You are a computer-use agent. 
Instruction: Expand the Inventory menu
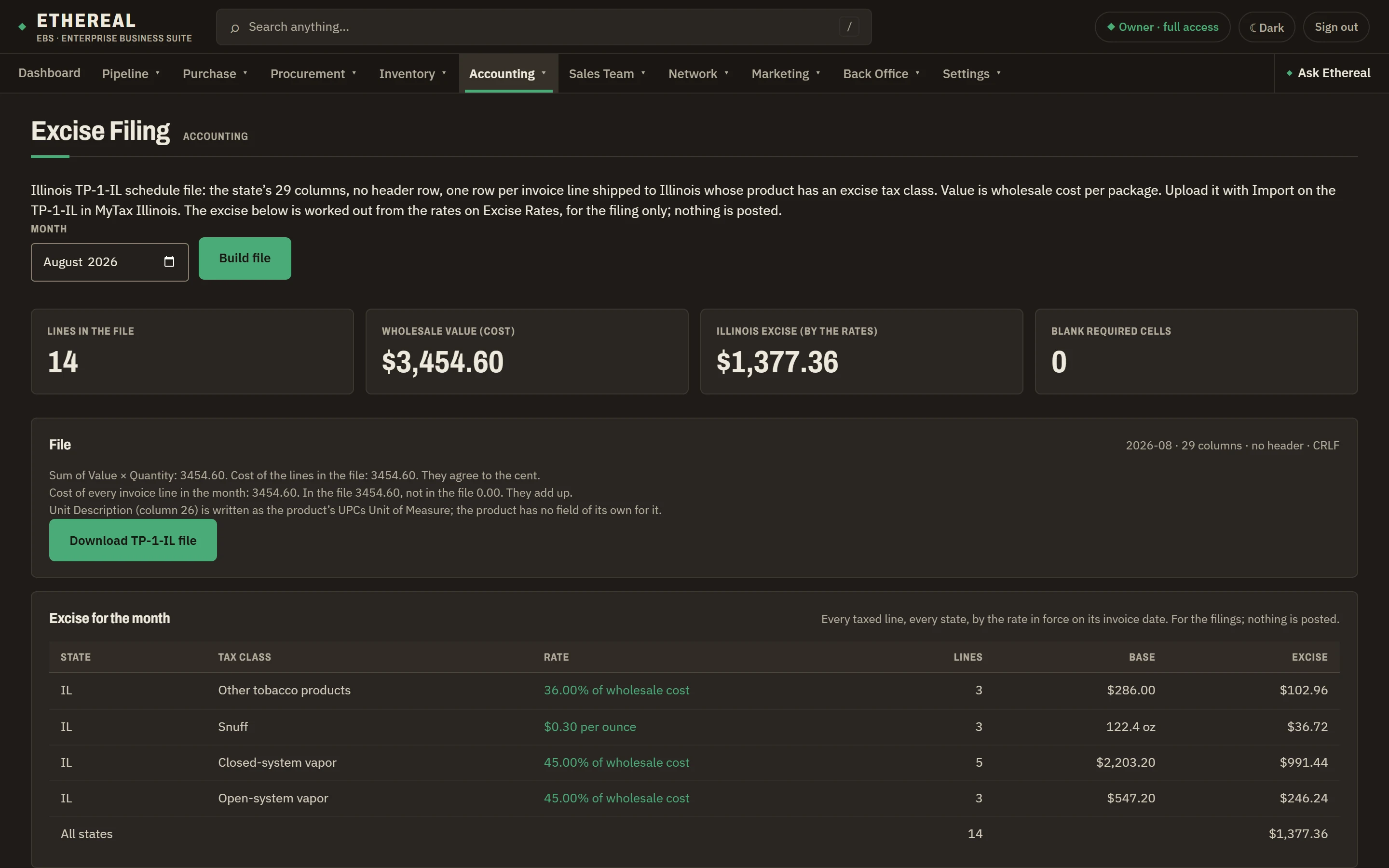[413, 73]
